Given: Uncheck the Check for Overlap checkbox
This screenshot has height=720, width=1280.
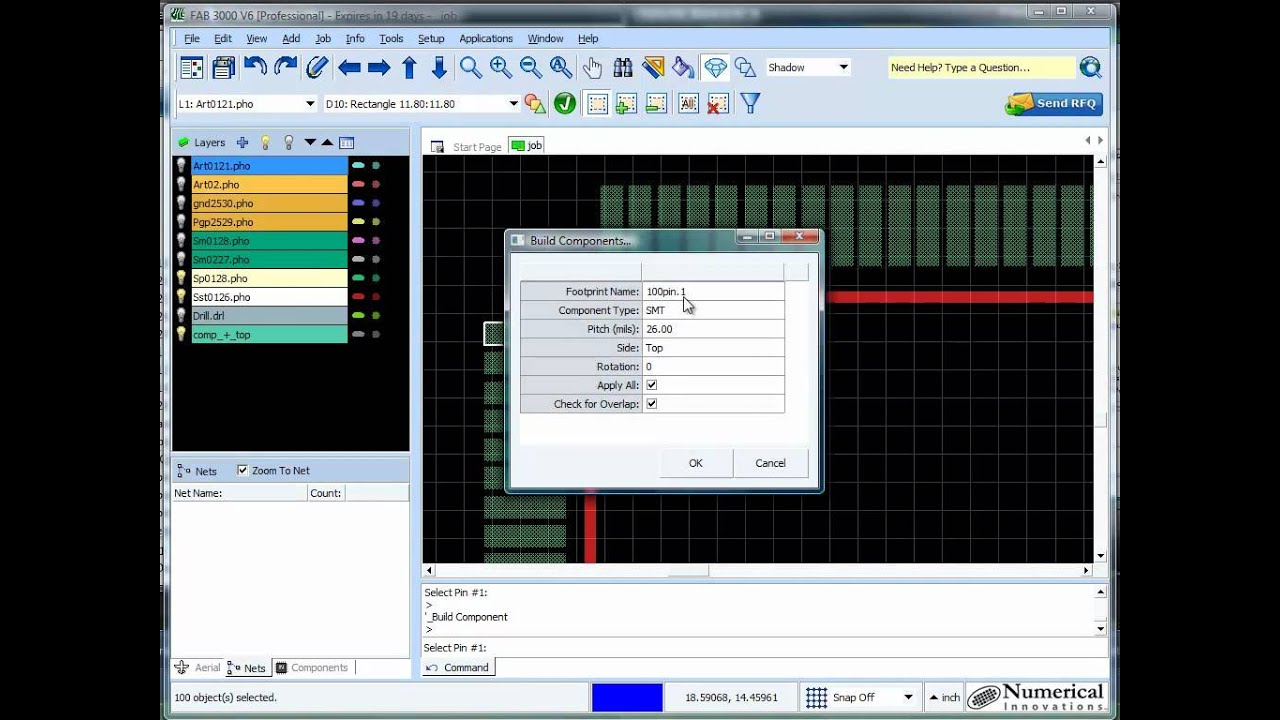Looking at the screenshot, I should point(652,404).
